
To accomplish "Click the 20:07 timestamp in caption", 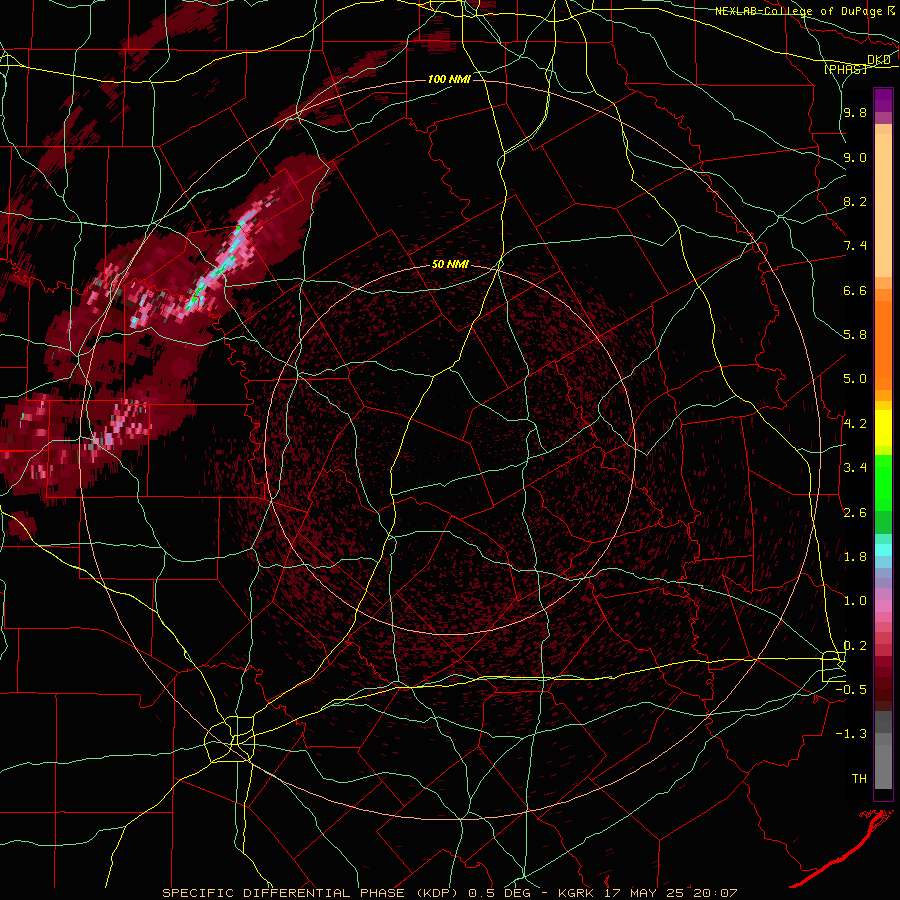I will point(715,893).
